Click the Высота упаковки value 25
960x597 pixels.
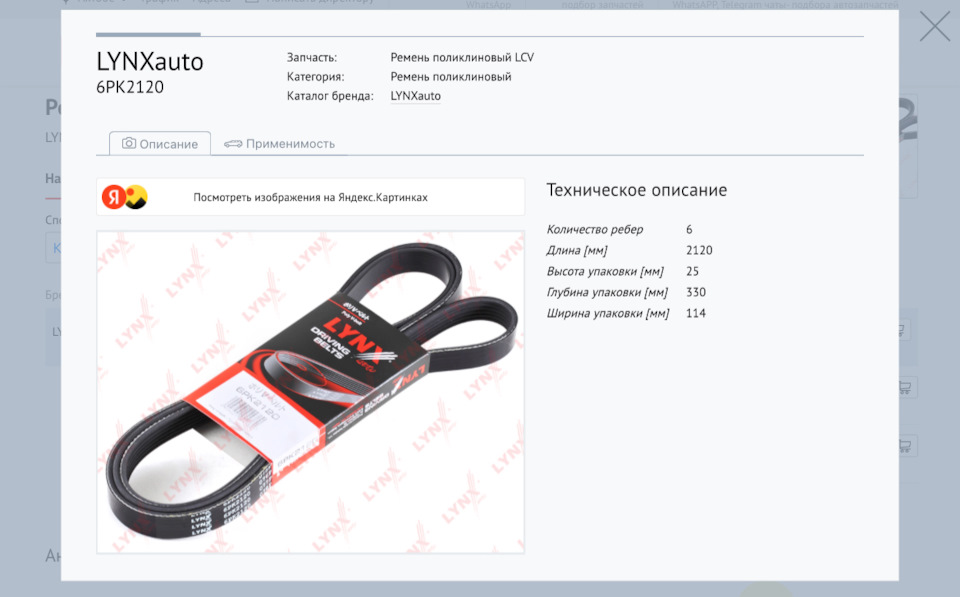(x=692, y=271)
